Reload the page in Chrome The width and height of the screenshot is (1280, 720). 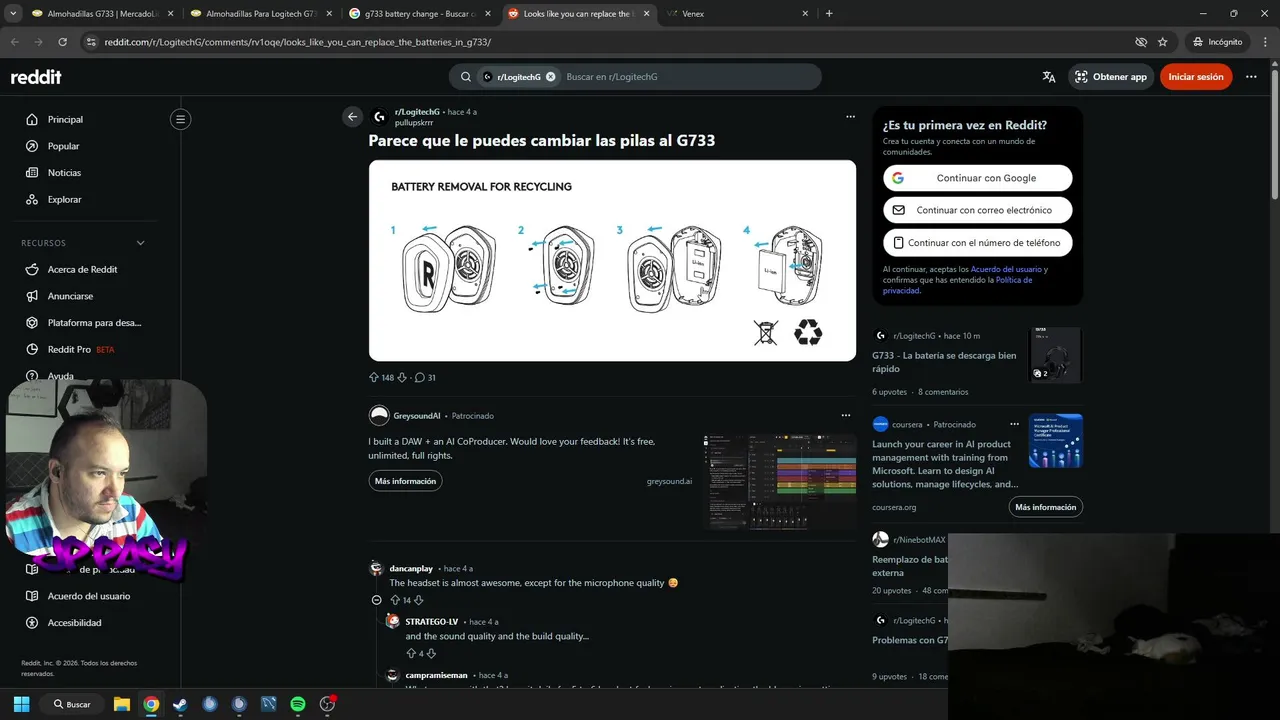[x=63, y=42]
